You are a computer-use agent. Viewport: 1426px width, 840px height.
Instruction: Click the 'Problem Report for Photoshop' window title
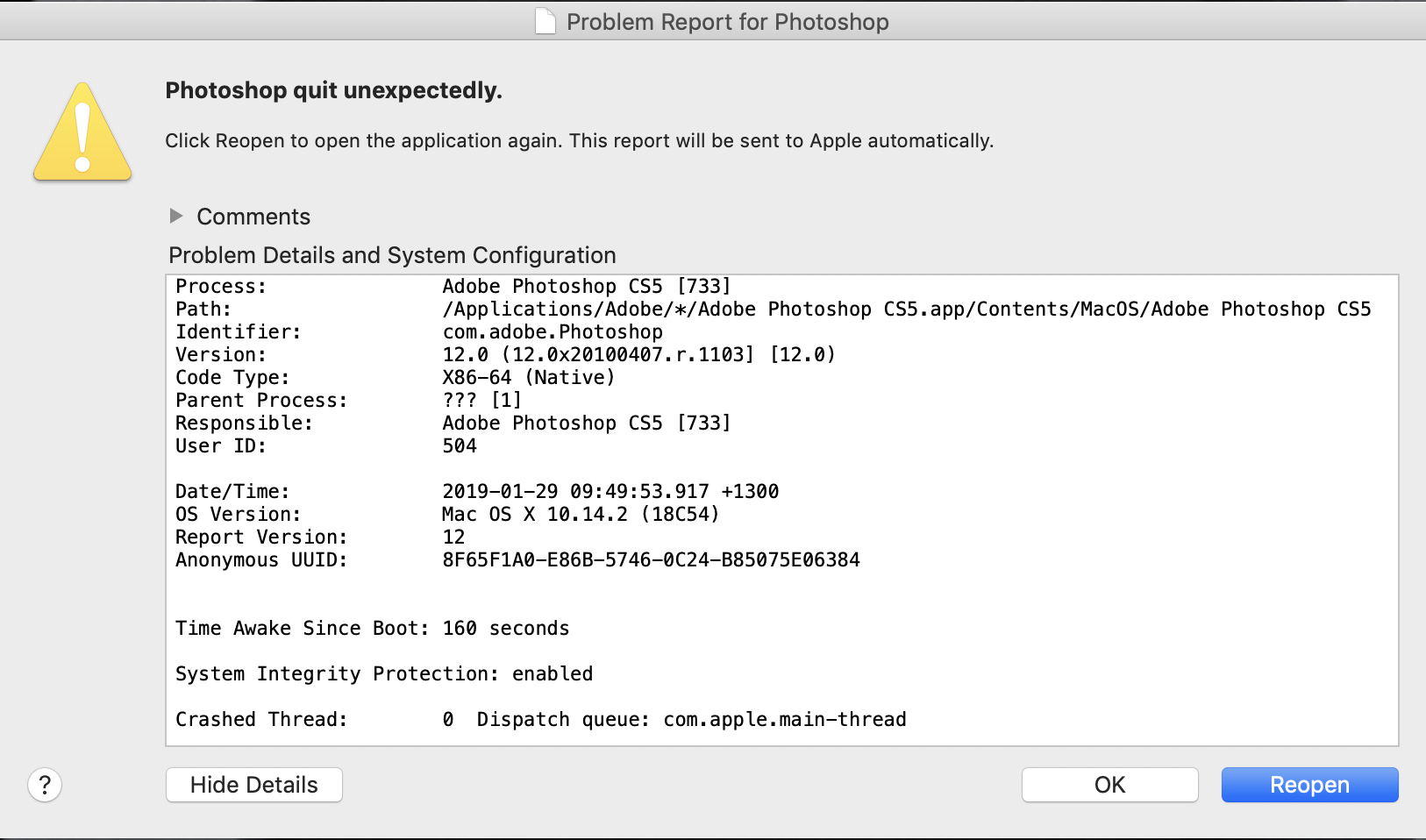727,22
